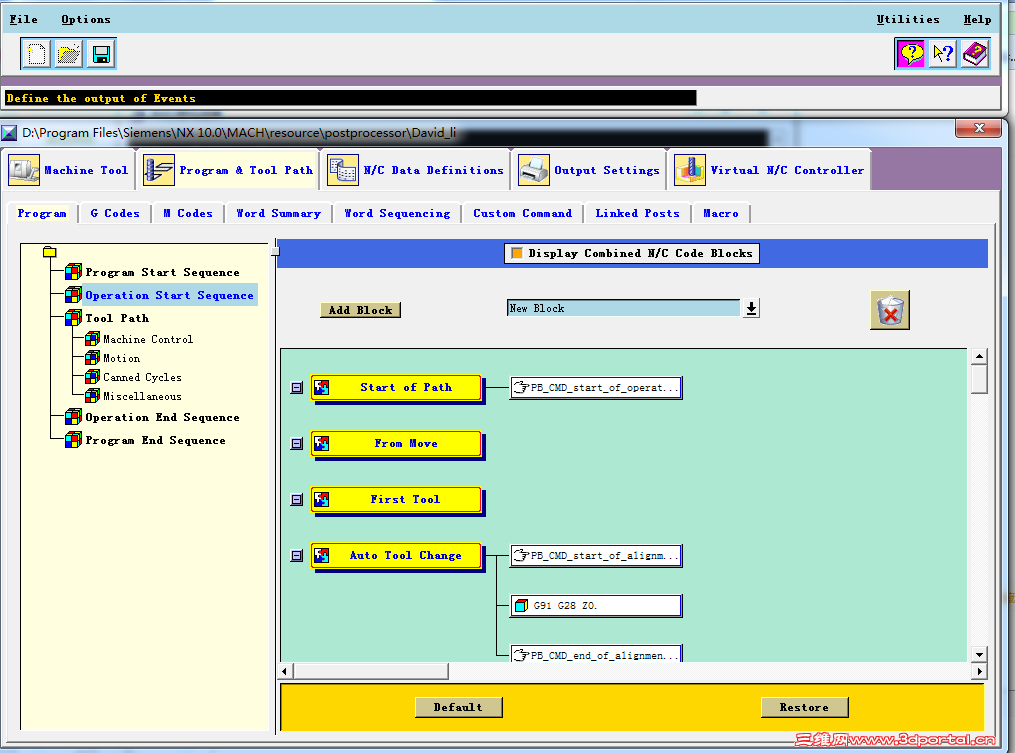Click the New post file icon
This screenshot has height=753, width=1015.
36,54
